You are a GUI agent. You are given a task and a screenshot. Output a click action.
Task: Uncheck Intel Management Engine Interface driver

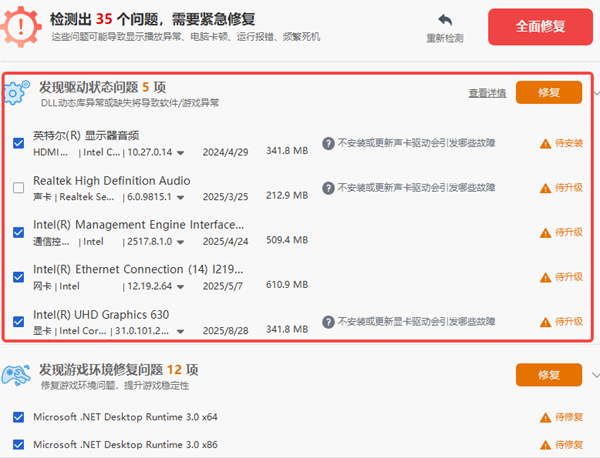point(18,232)
